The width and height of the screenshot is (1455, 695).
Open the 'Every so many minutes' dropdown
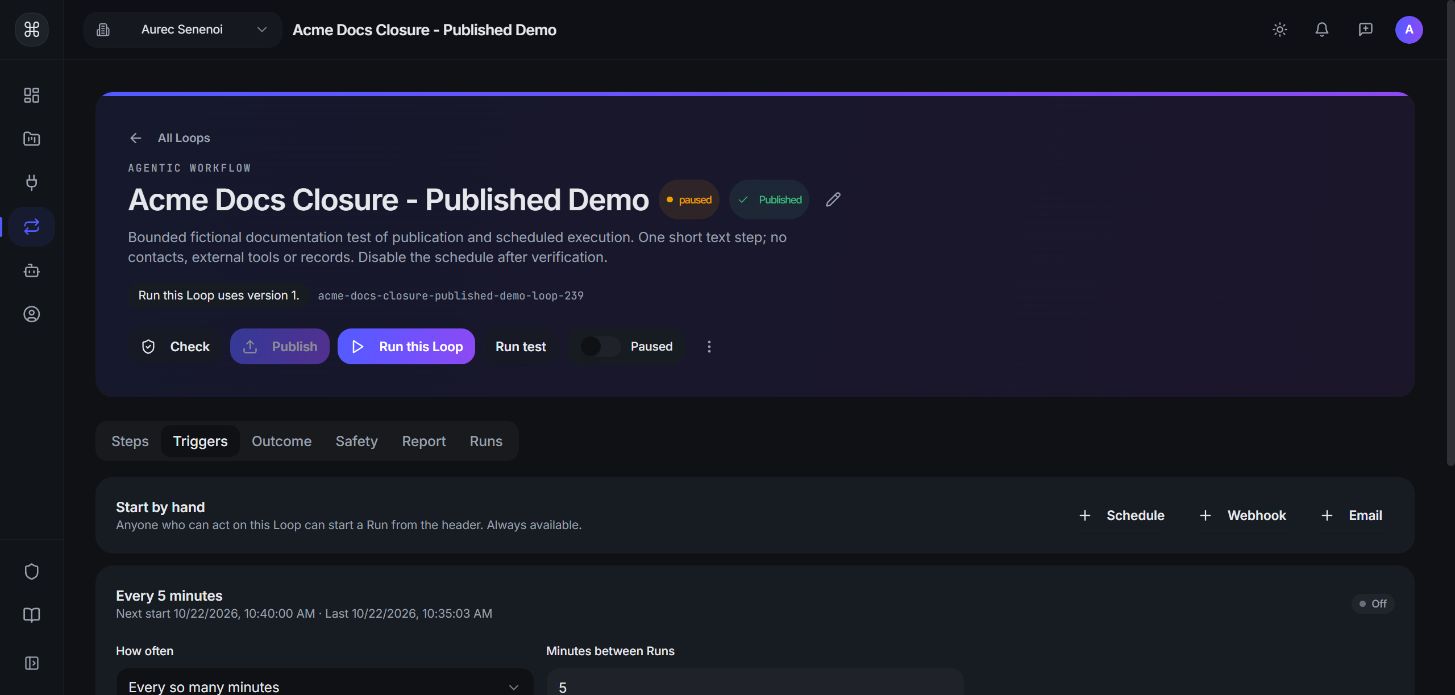click(324, 686)
